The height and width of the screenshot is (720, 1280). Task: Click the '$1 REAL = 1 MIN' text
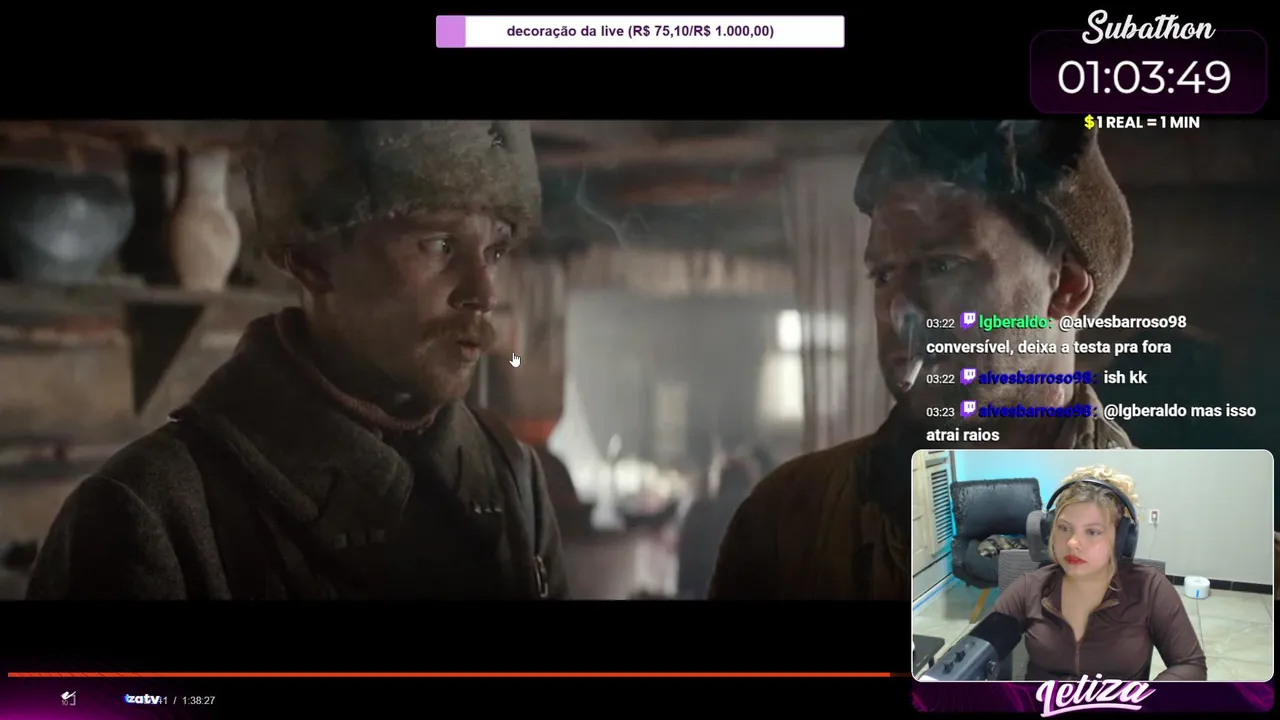pyautogui.click(x=1142, y=122)
